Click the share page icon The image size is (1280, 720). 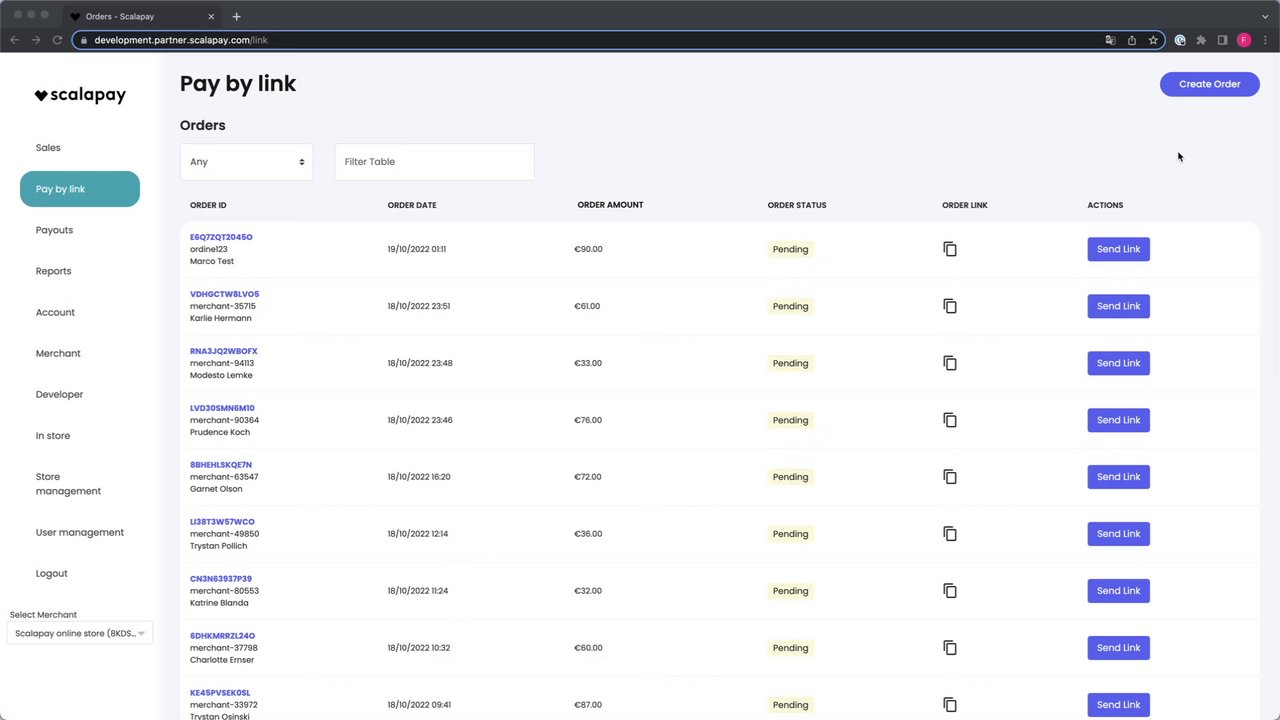point(1132,40)
